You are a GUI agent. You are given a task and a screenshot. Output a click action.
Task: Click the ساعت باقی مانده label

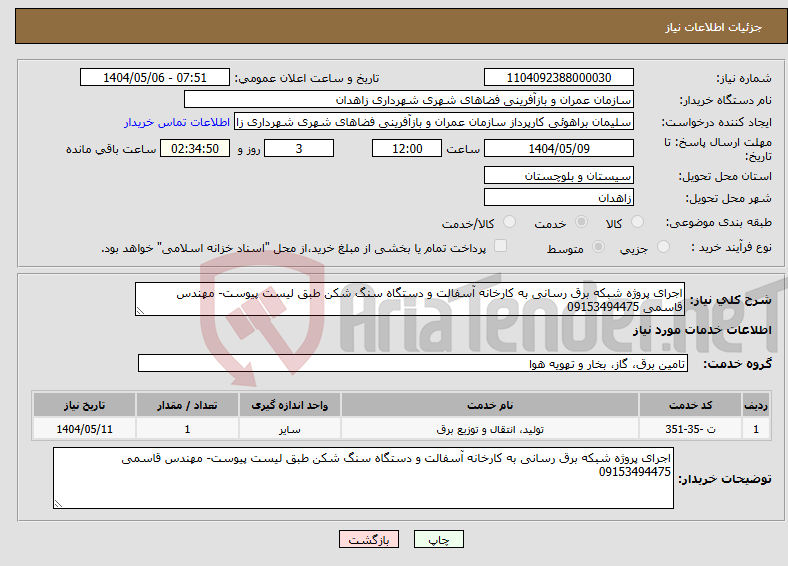point(111,149)
